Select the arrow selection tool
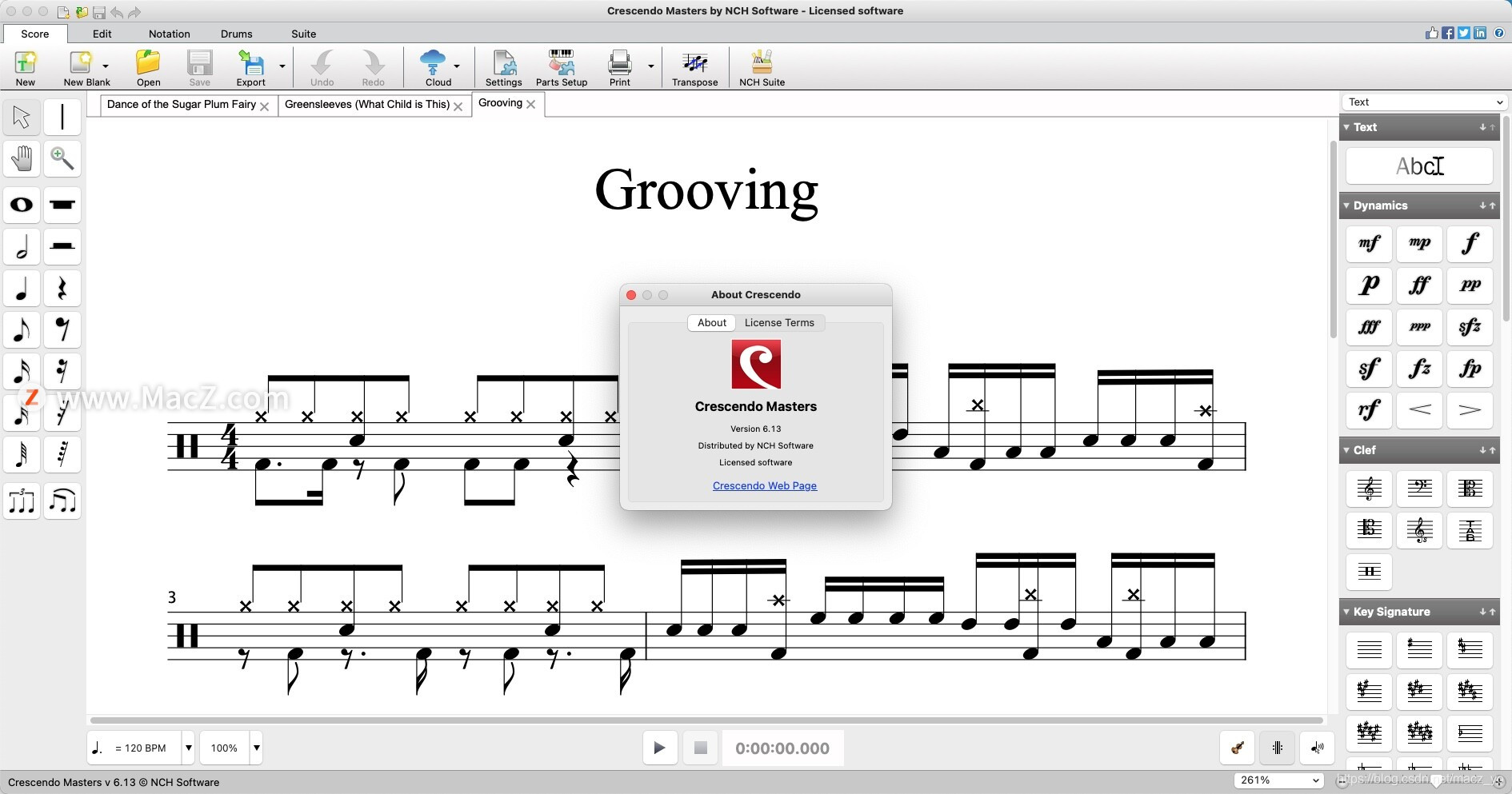The image size is (1512, 794). point(22,118)
